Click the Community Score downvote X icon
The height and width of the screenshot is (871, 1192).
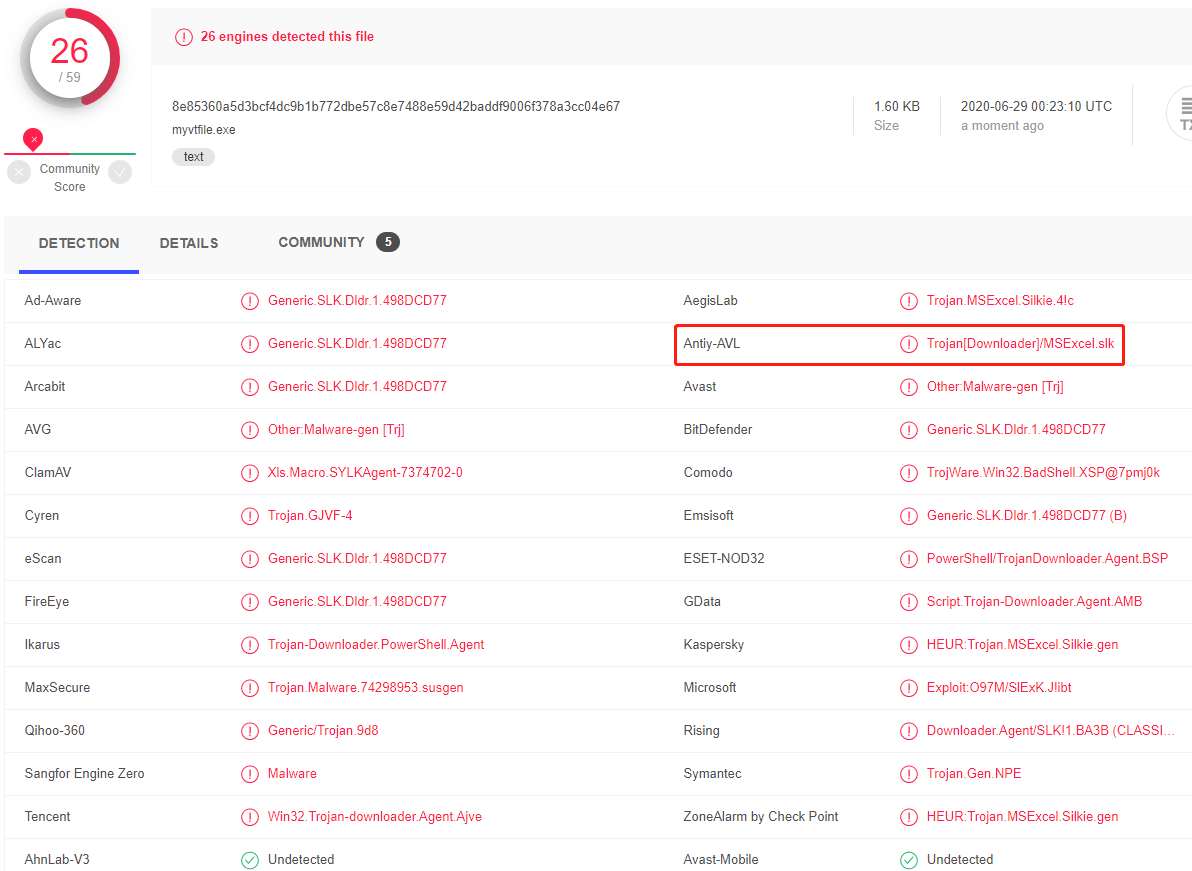point(19,173)
